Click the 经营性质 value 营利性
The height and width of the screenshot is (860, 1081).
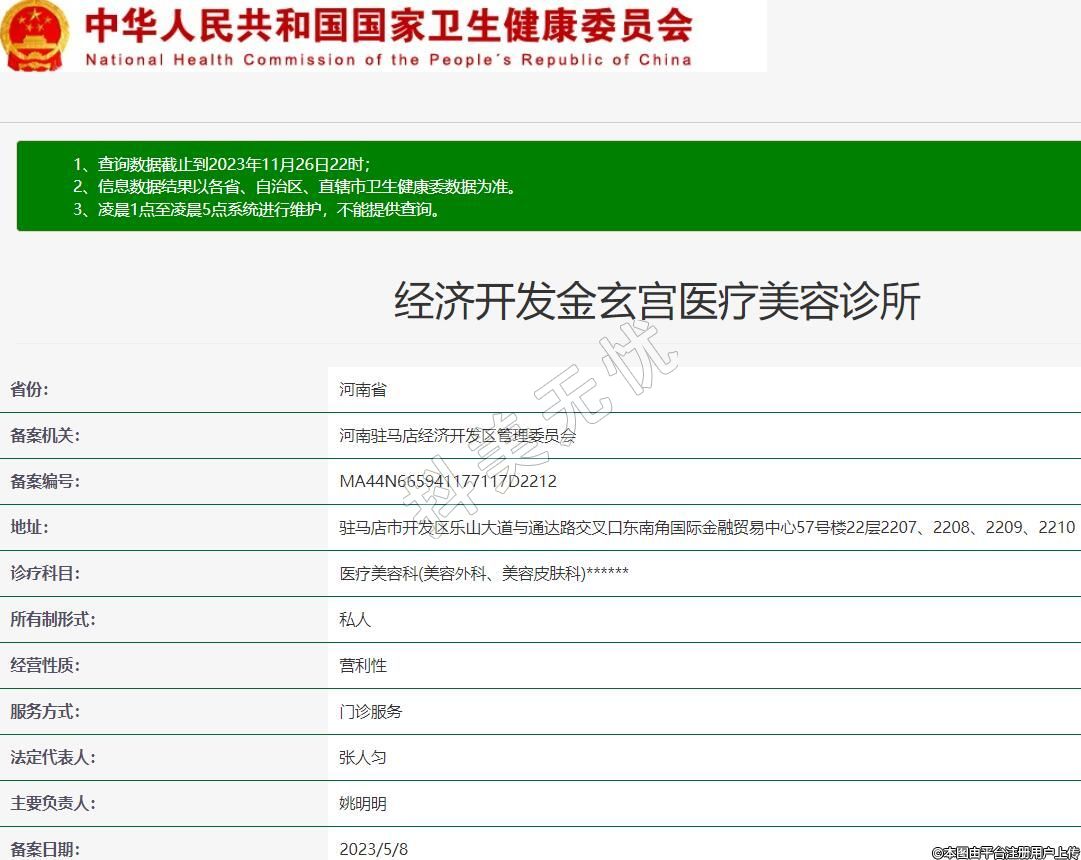(x=363, y=665)
